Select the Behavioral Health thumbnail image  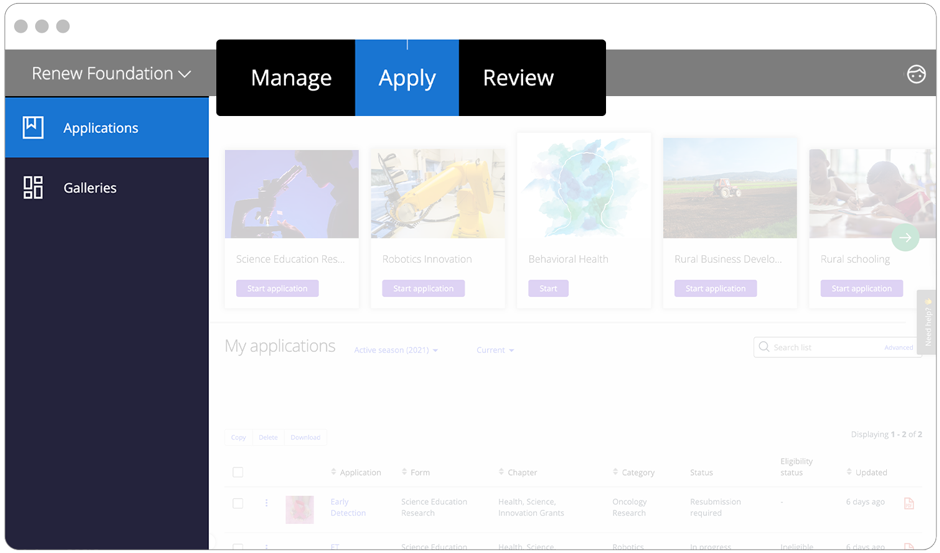584,188
